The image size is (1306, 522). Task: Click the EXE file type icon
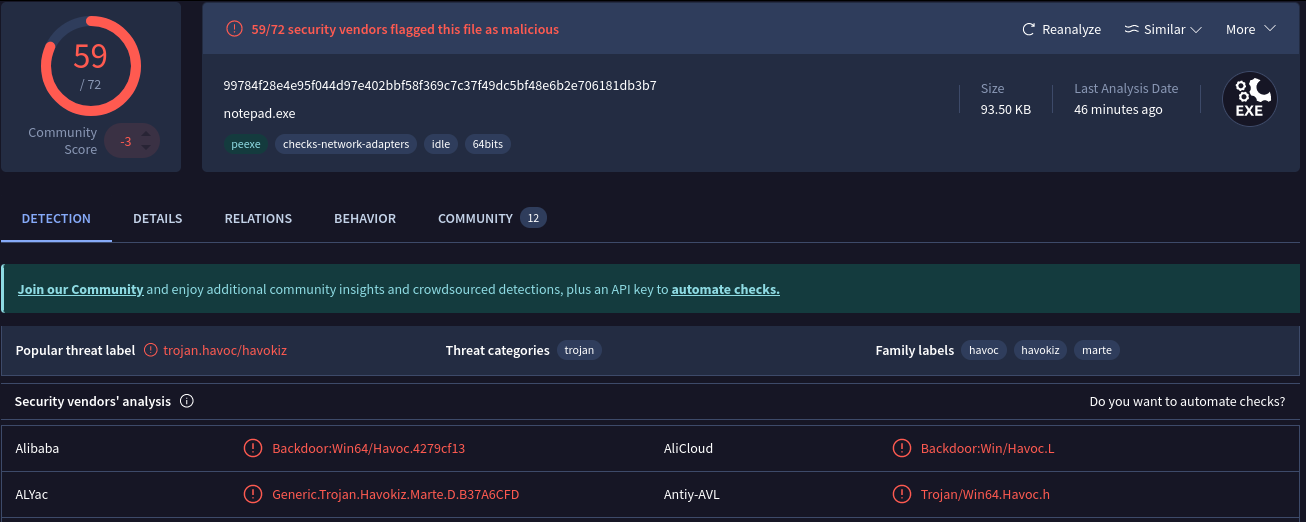[1250, 99]
